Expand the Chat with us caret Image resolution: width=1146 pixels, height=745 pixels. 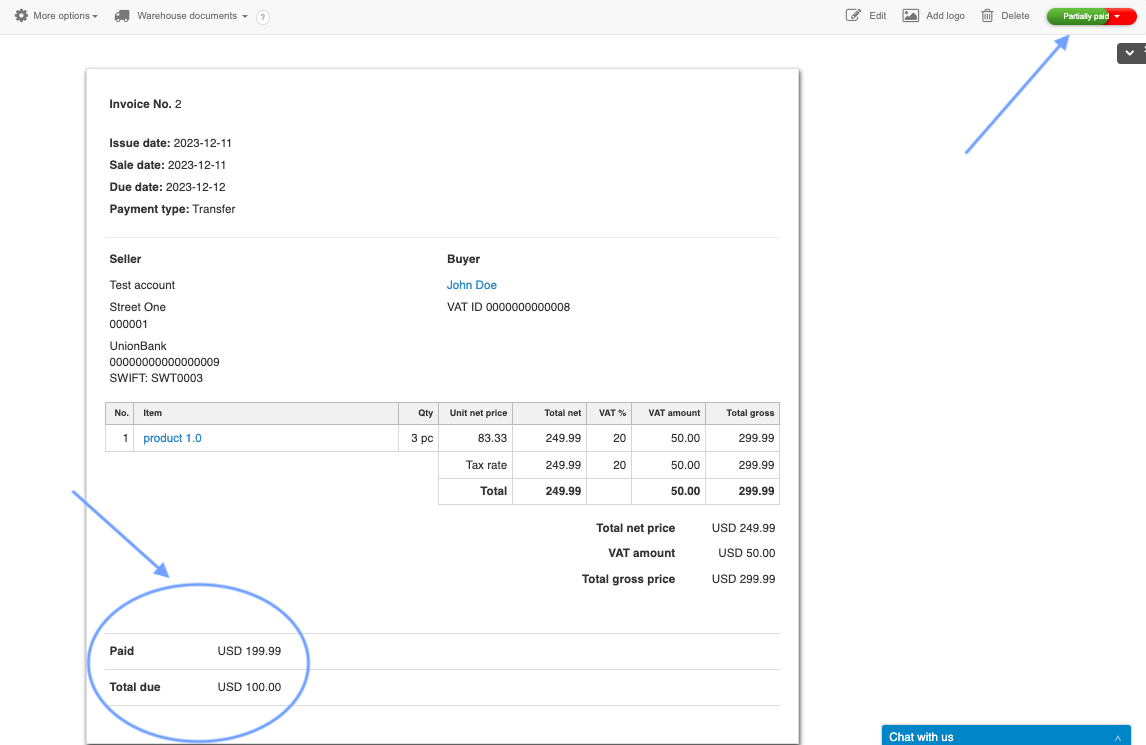tap(1117, 737)
